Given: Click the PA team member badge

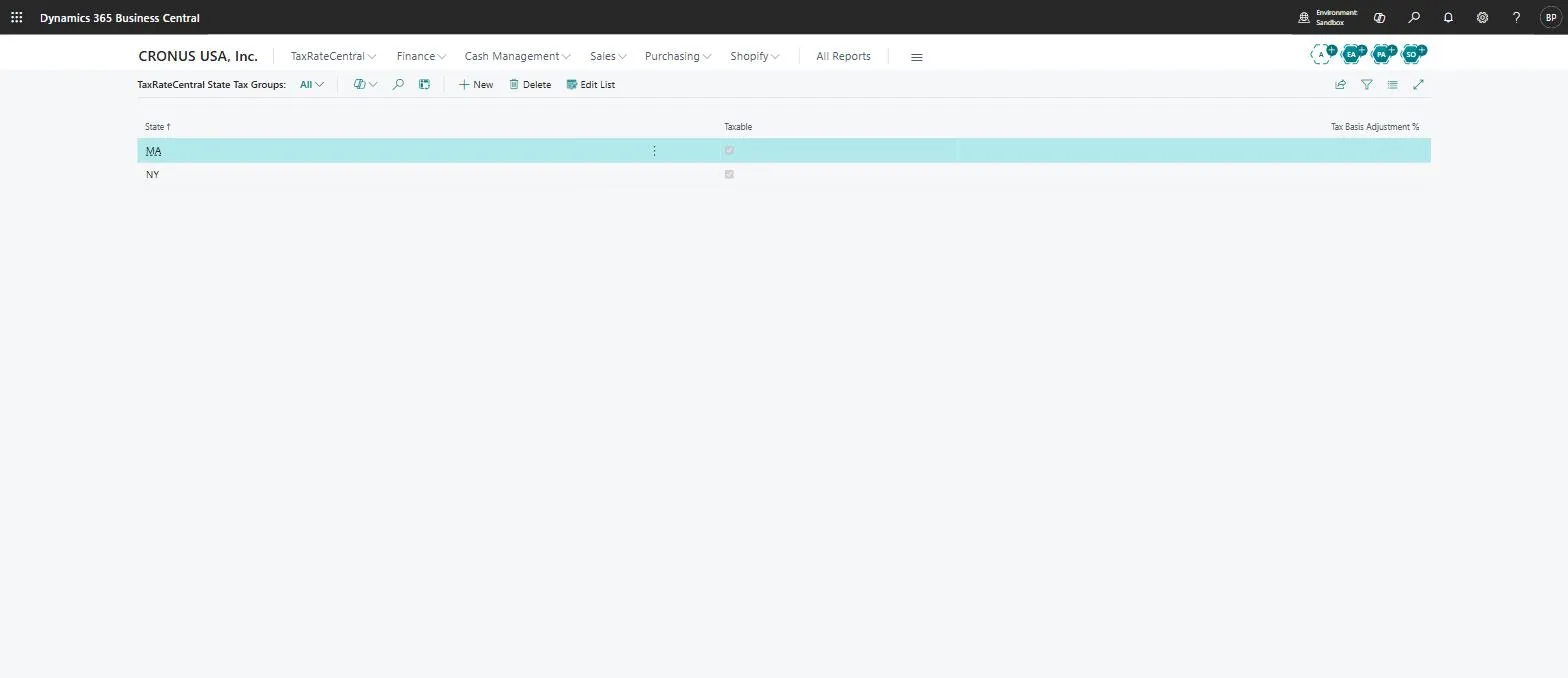Looking at the screenshot, I should tap(1383, 54).
